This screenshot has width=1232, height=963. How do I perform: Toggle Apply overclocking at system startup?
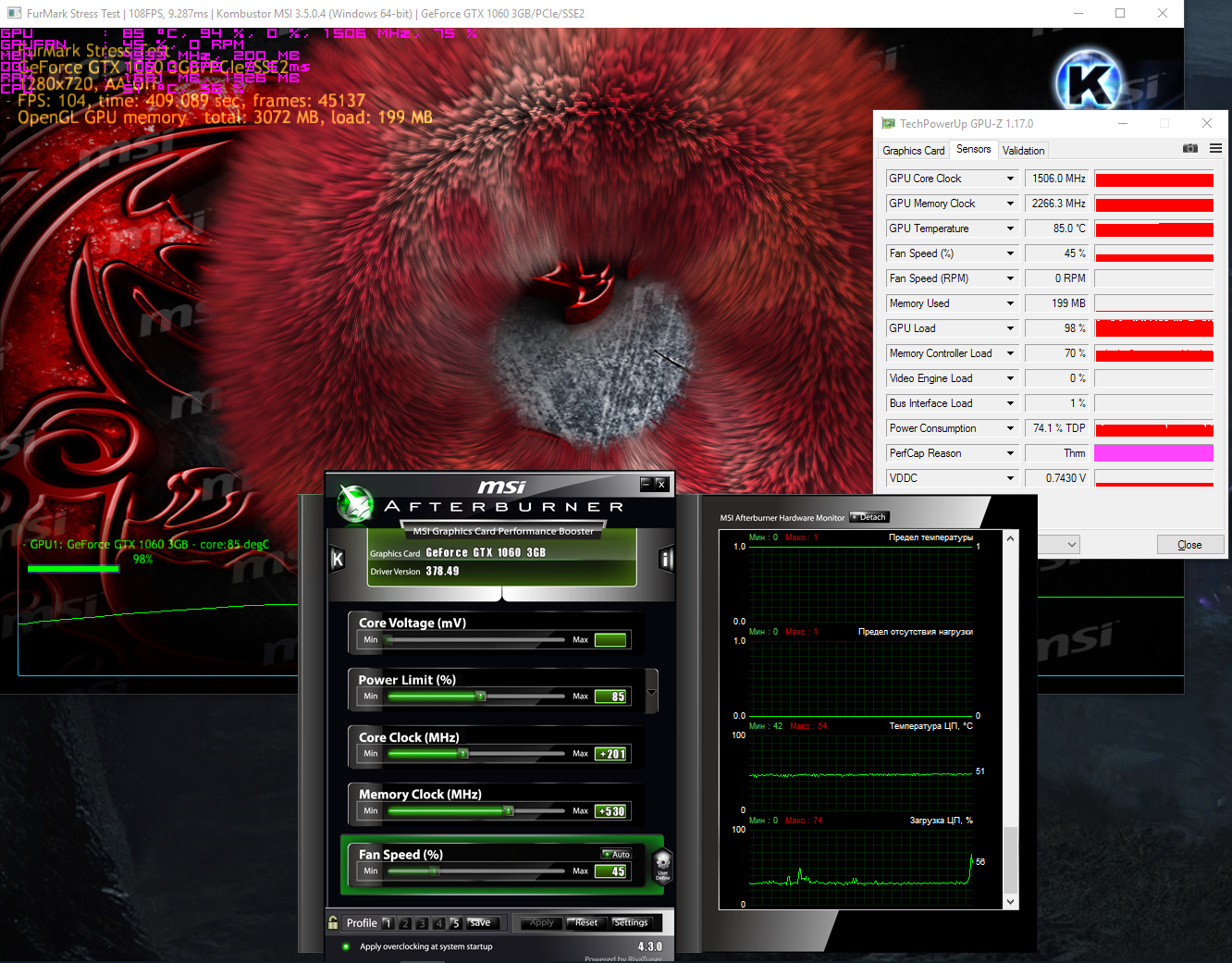click(x=346, y=946)
